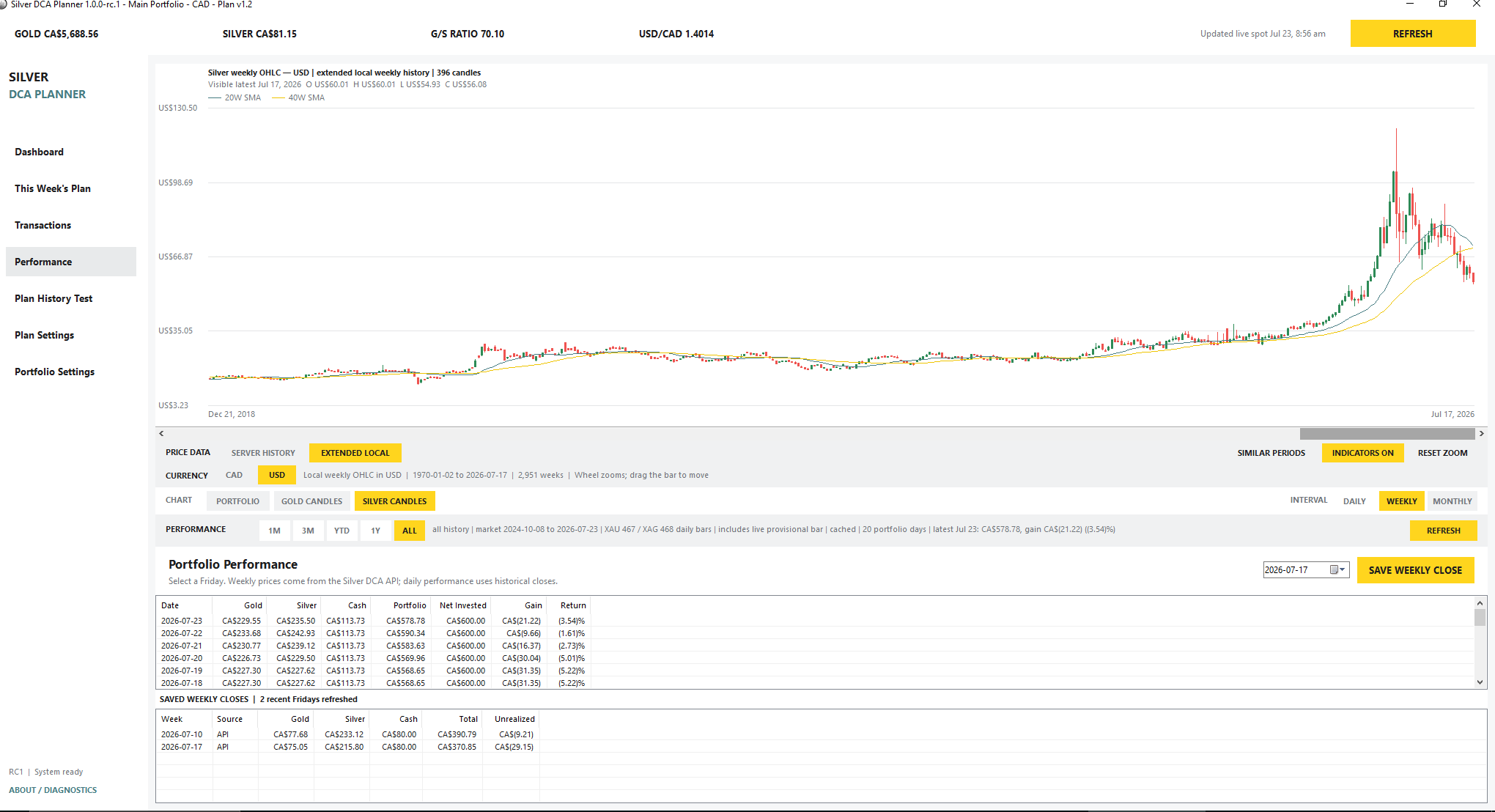
Task: Click Save Weekly Close button
Action: 1415,570
